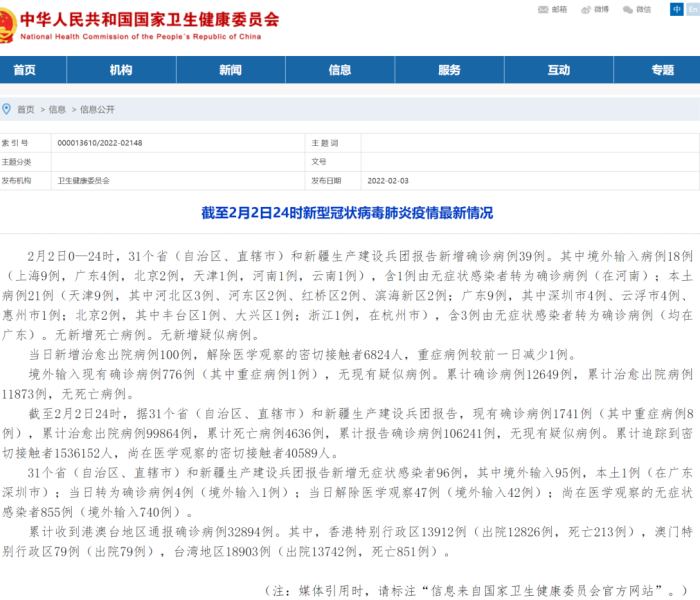Click the 卫生健康委员会 issuer value
The height and width of the screenshot is (600, 700).
83,181
